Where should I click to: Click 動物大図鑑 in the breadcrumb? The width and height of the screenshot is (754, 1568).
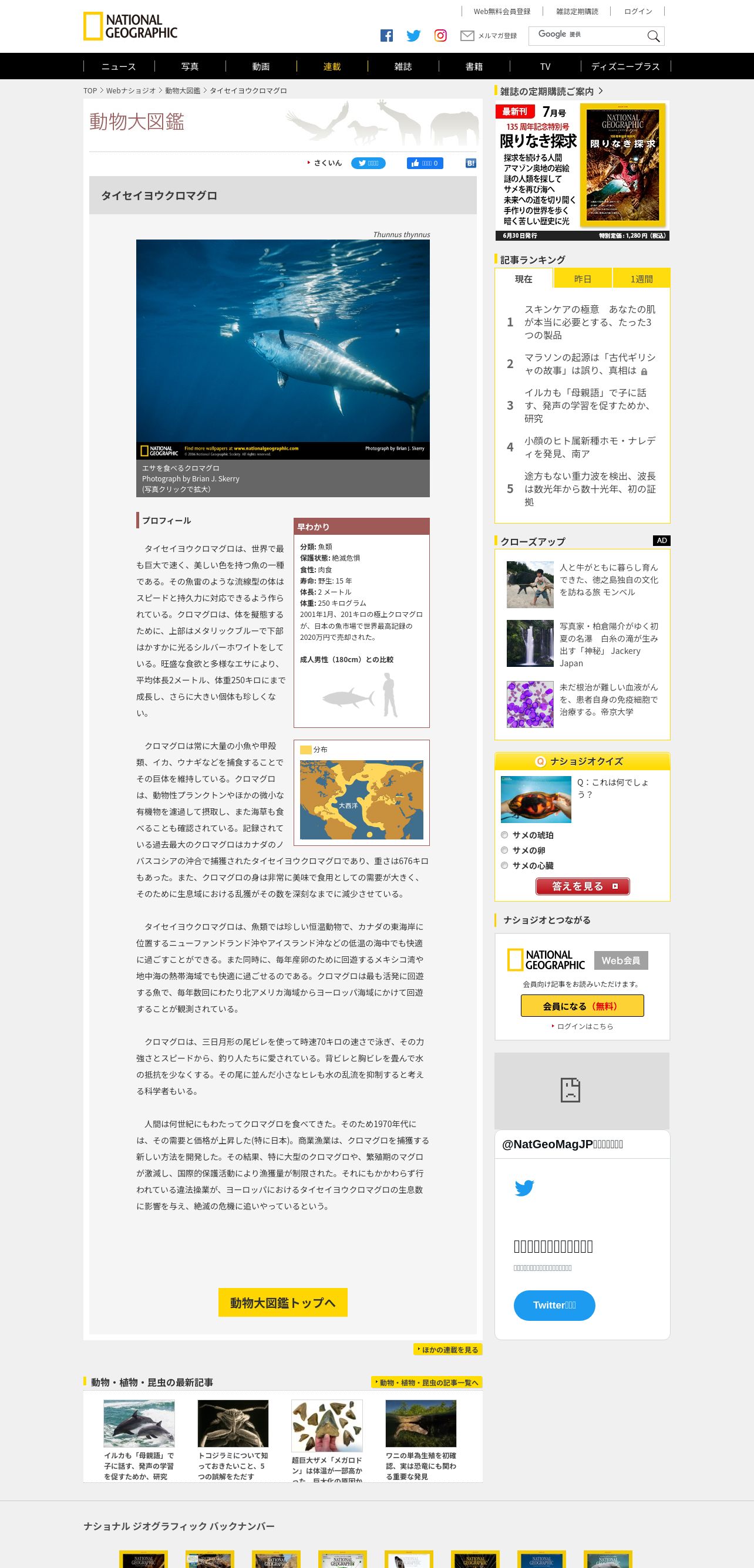pos(183,90)
